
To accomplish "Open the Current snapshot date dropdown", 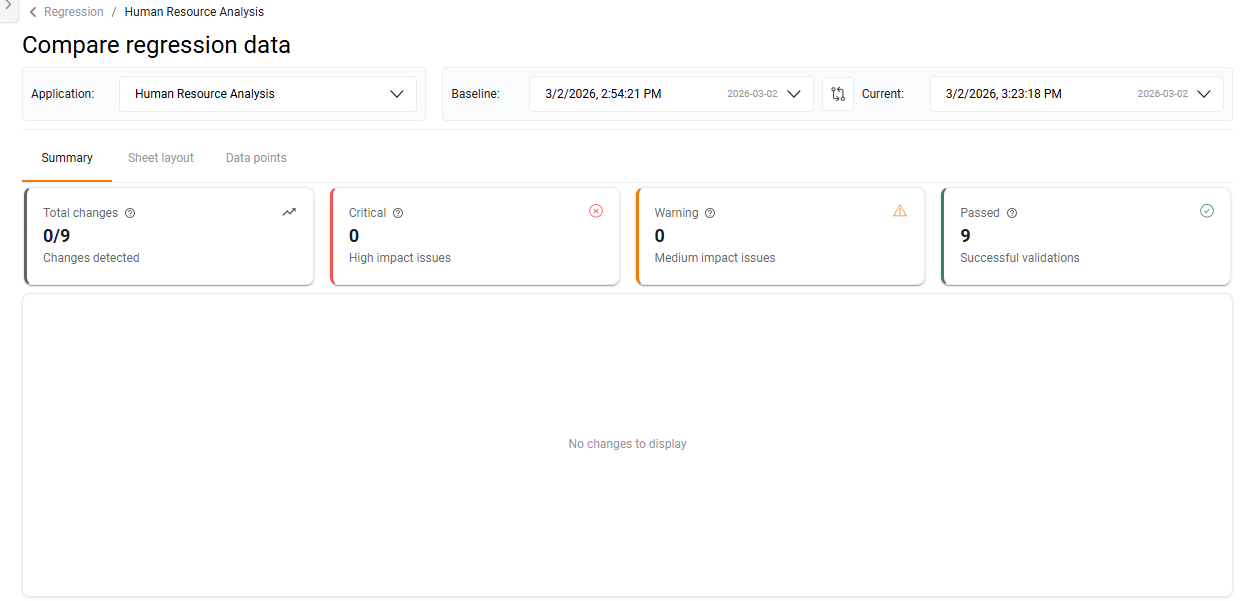I will (x=1204, y=93).
